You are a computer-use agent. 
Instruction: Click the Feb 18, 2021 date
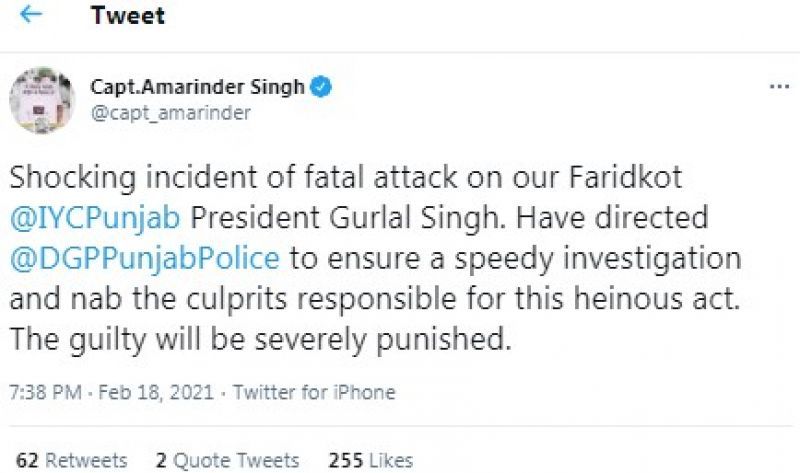(150, 392)
